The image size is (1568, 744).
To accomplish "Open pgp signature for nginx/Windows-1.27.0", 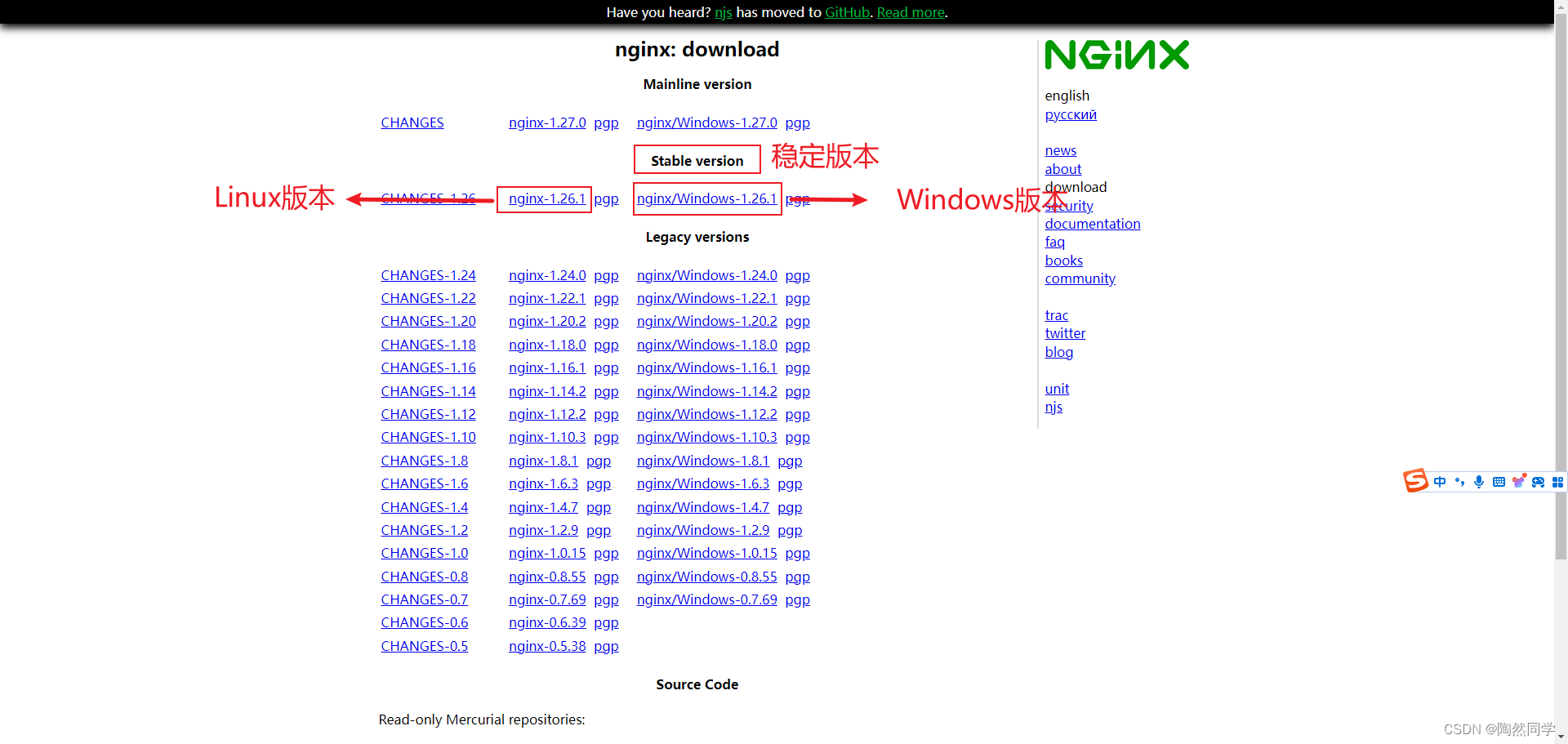I will [797, 123].
